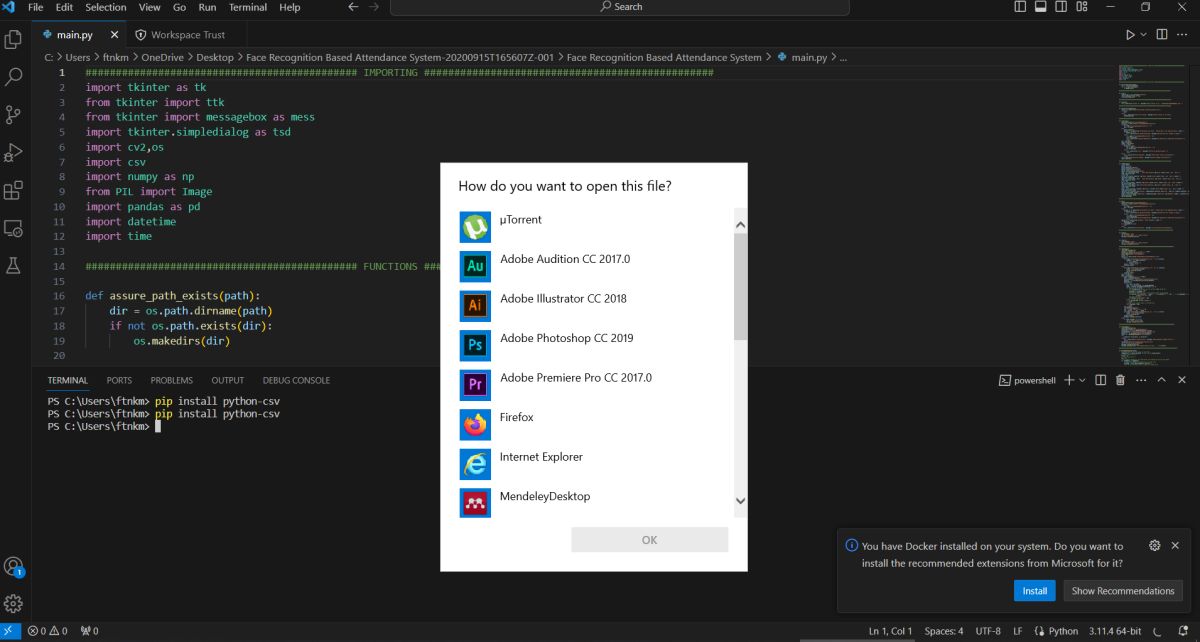Expand breadcrumb ellipsis after main.py
Viewport: 1200px width, 642px height.
click(x=843, y=57)
